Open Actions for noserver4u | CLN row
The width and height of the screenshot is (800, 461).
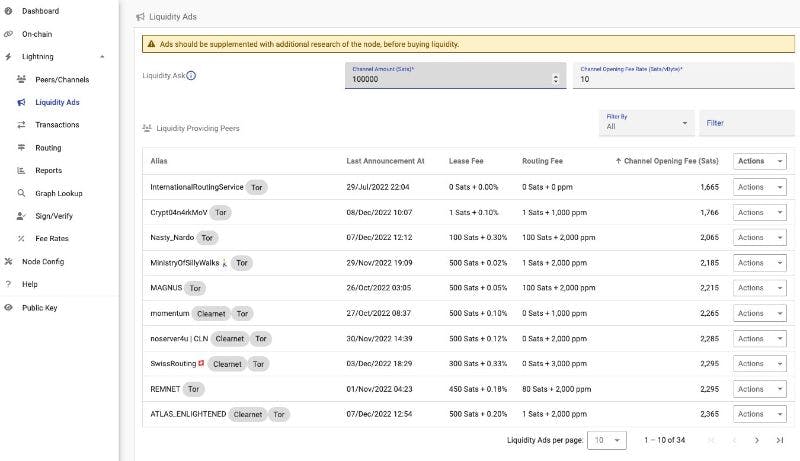pyautogui.click(x=760, y=339)
